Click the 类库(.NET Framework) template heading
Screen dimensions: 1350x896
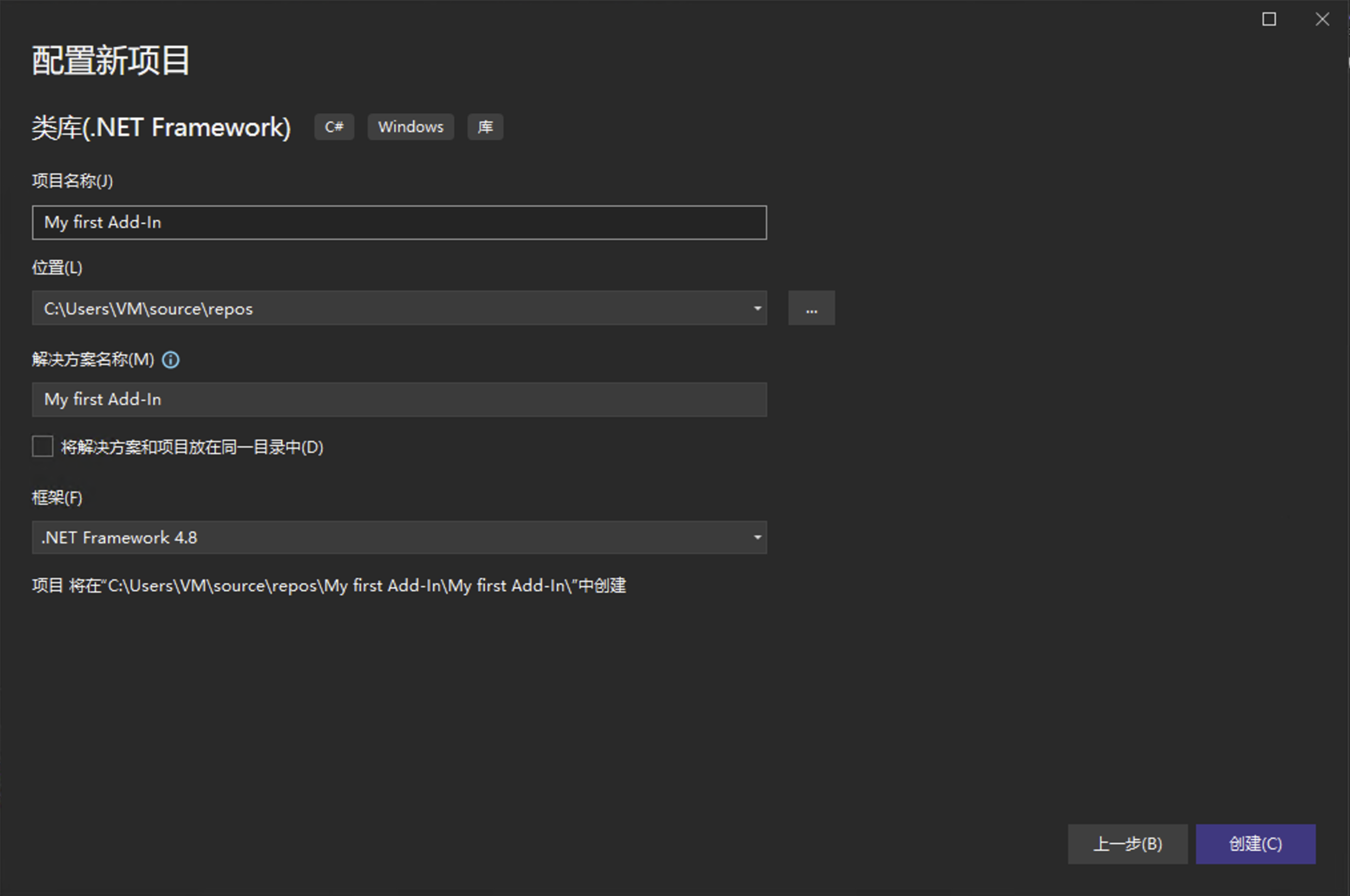[161, 127]
